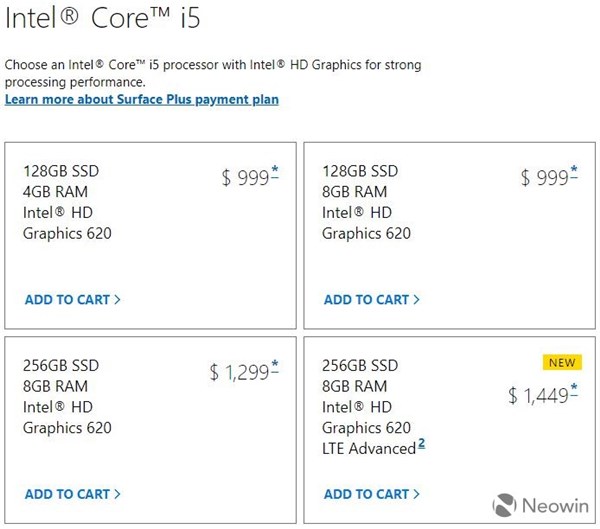The image size is (600, 529).
Task: Click the $1,299 price text
Action: point(240,372)
